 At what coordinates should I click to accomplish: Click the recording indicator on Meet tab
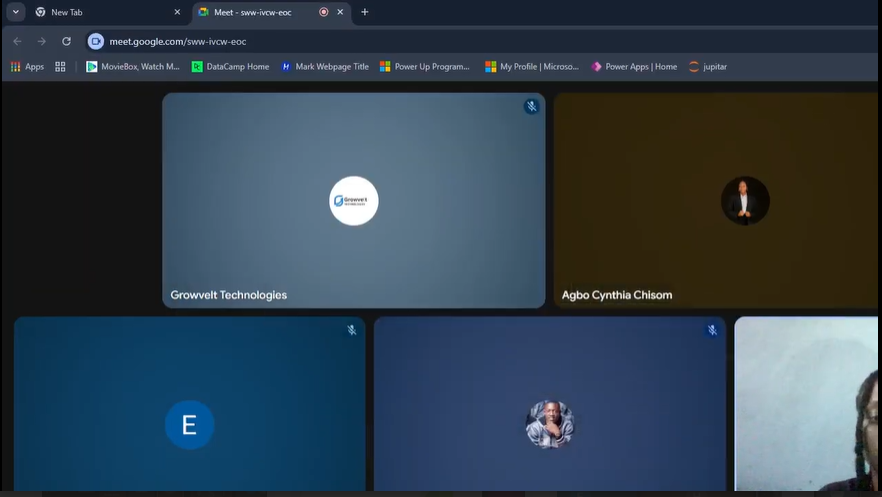(323, 12)
